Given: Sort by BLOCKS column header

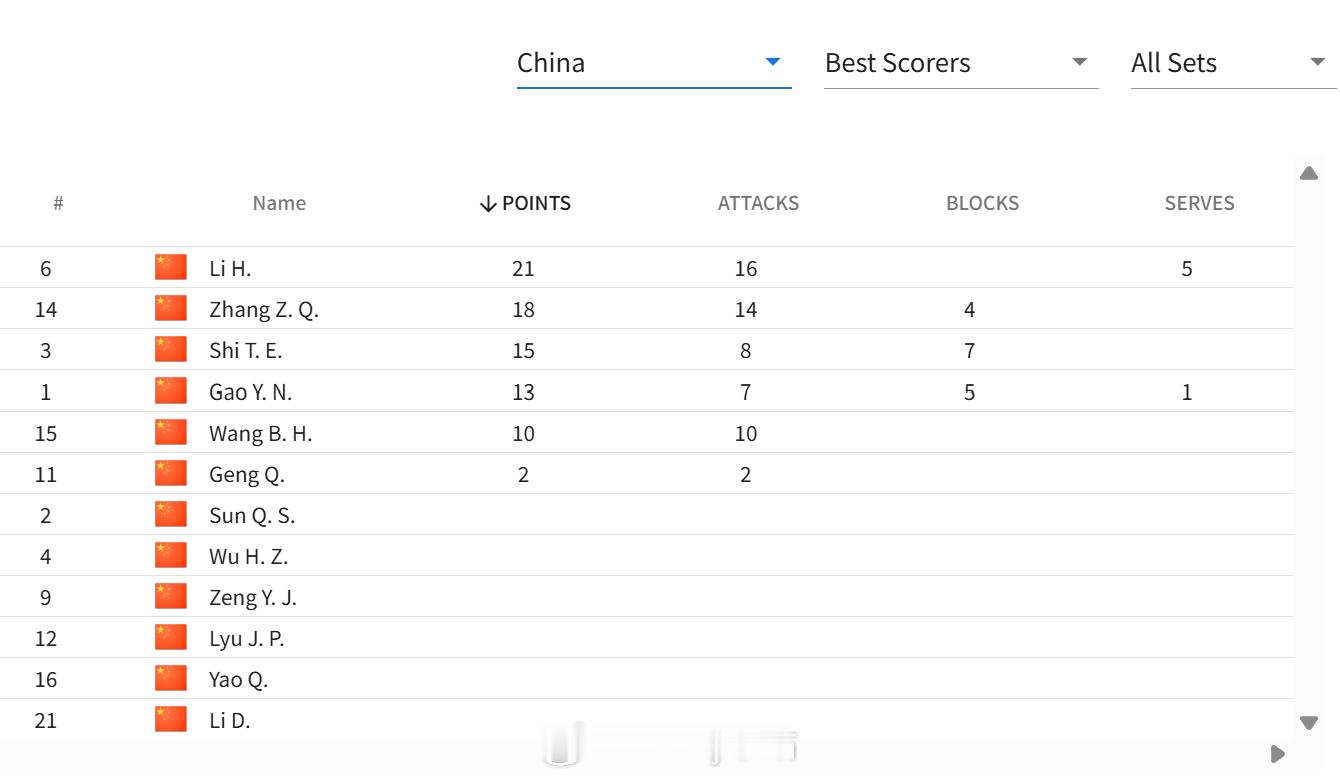Looking at the screenshot, I should point(982,203).
